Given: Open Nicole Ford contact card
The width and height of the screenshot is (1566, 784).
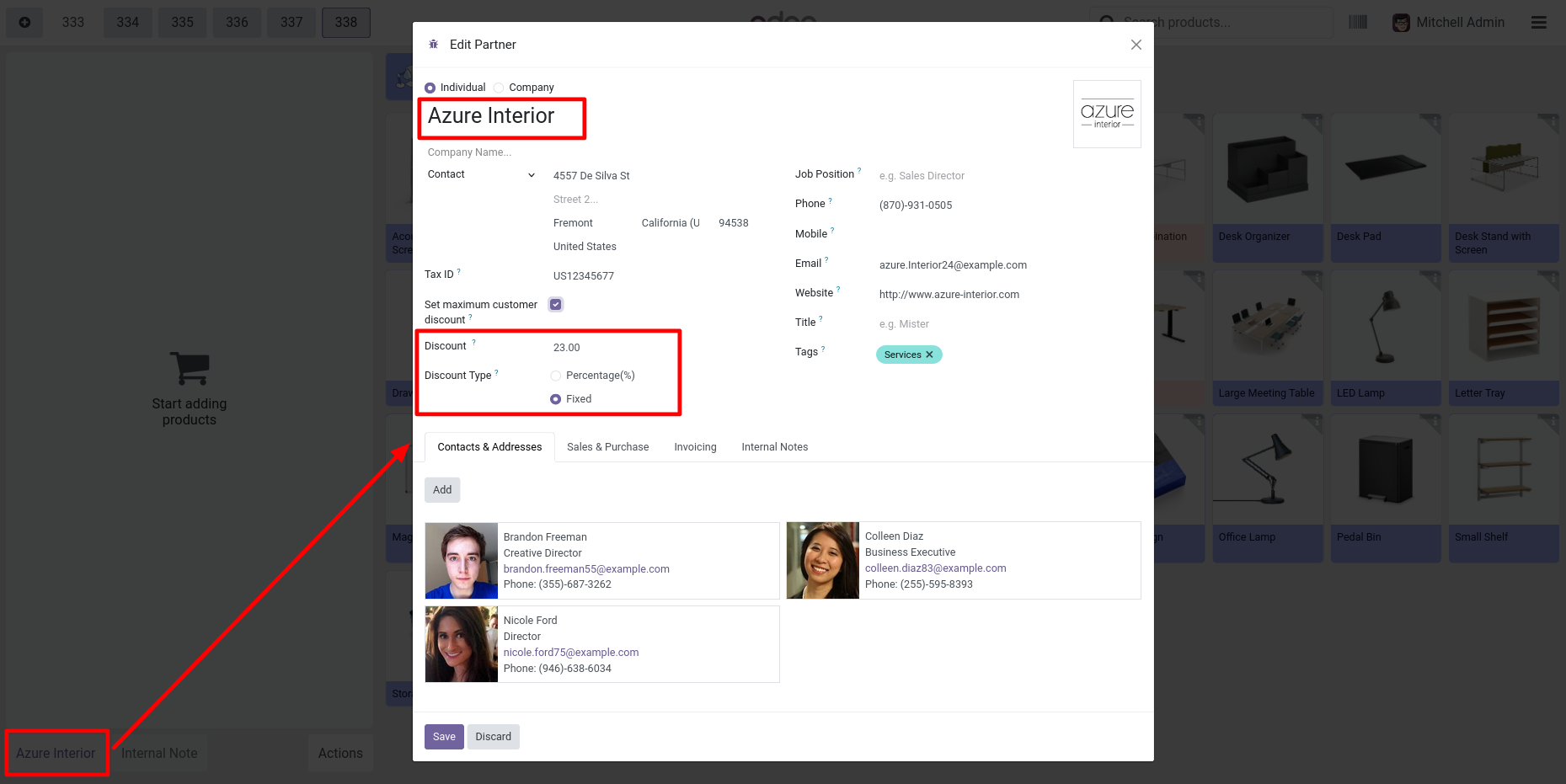Looking at the screenshot, I should pos(602,644).
